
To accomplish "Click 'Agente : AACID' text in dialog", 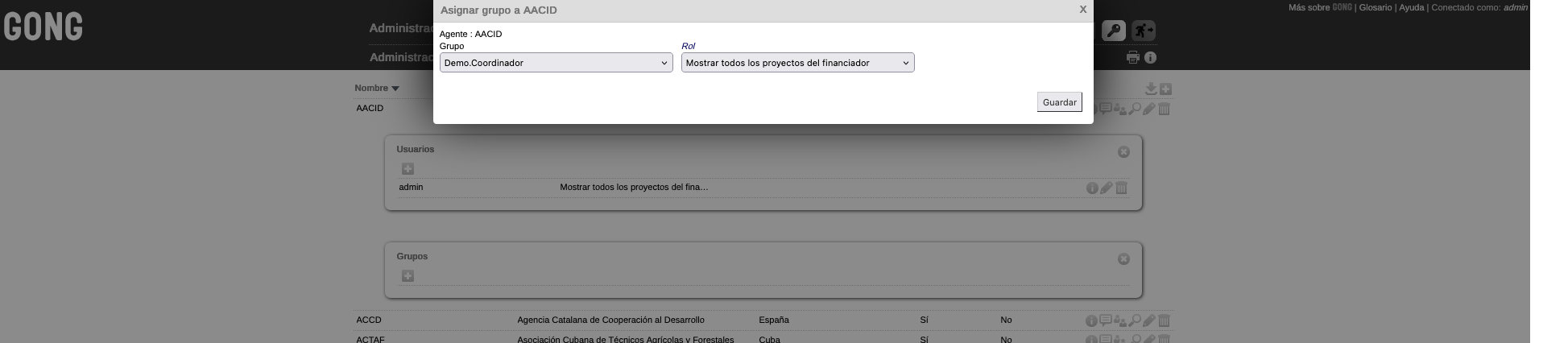I will [470, 34].
